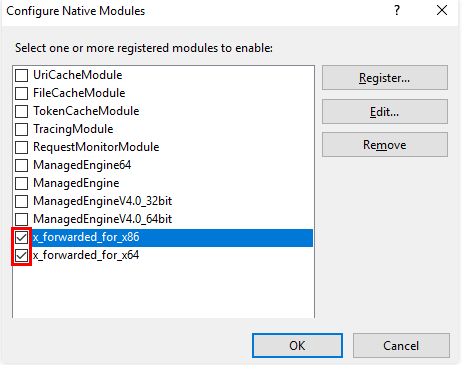Viewport: 462px width, 365px height.
Task: Uncheck the x_forwarded_for_x64 checkbox
Action: click(x=22, y=255)
